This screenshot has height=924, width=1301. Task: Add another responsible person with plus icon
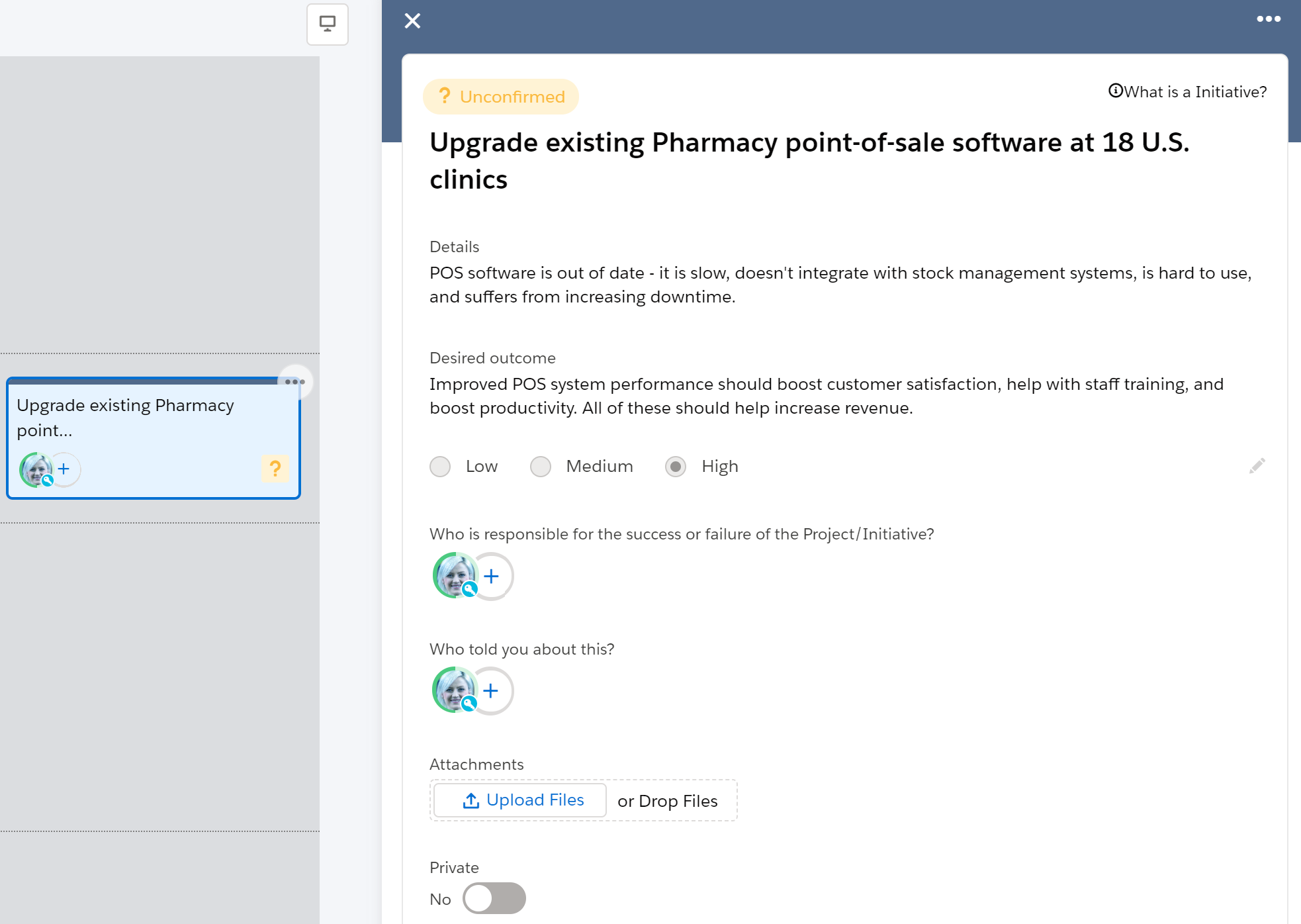492,576
